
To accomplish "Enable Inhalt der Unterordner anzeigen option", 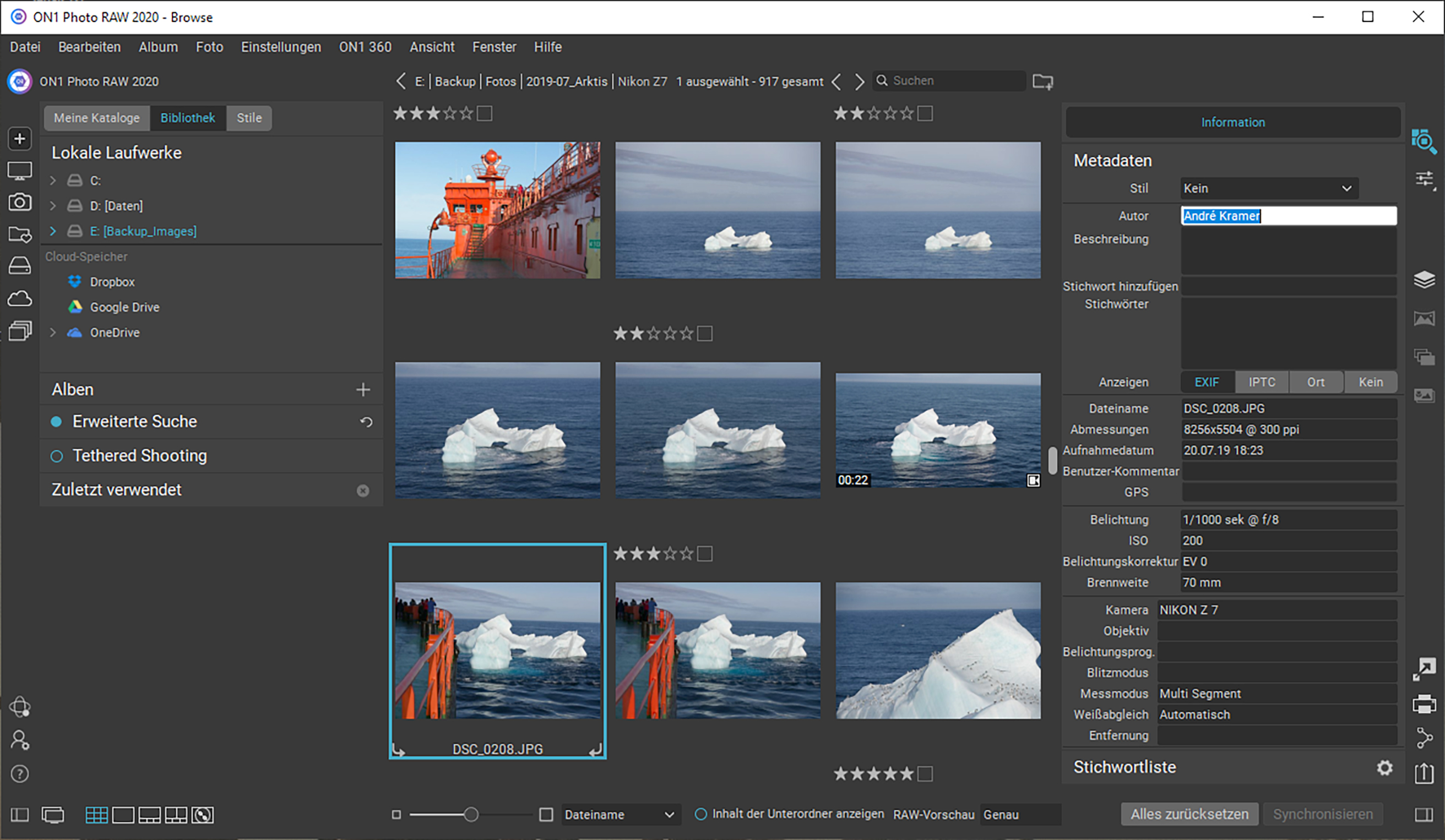I will click(700, 814).
